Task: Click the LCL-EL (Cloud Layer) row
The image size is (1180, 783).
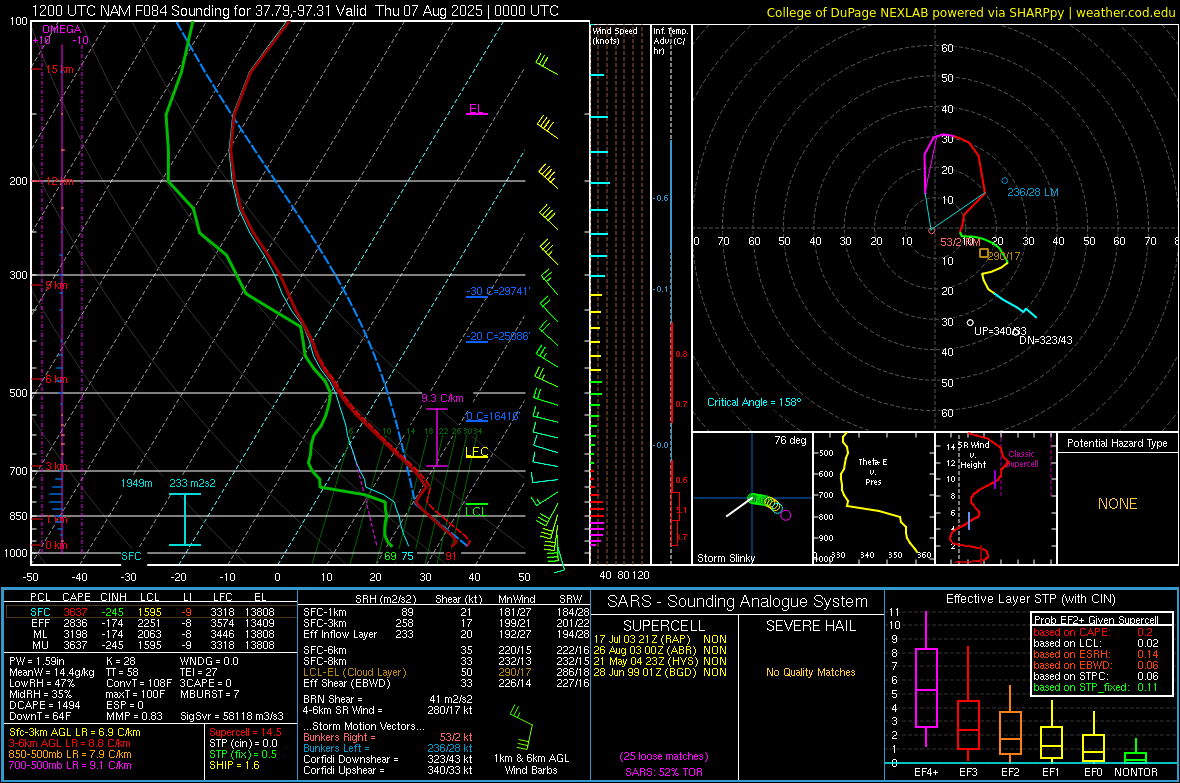Action: point(446,672)
